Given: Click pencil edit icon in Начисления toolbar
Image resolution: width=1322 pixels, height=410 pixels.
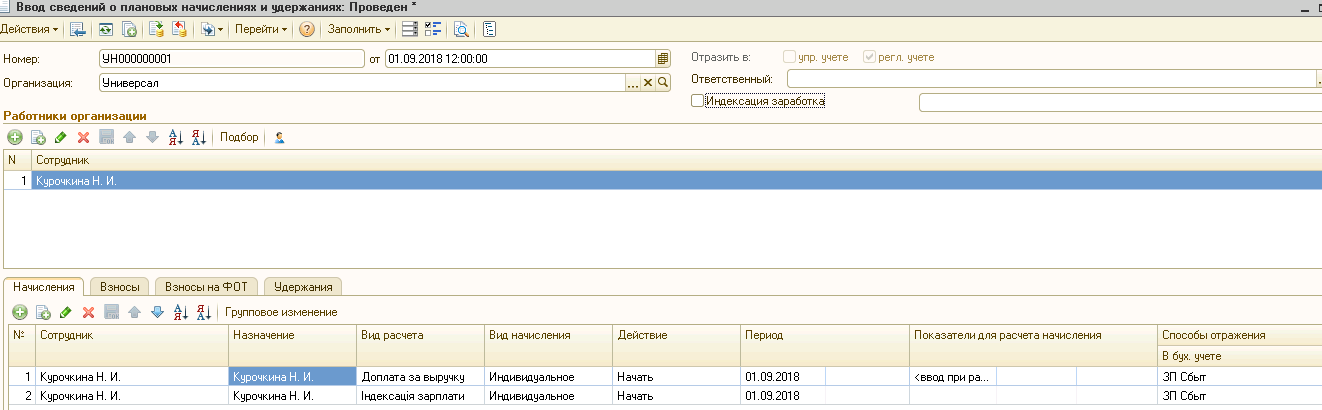Looking at the screenshot, I should pyautogui.click(x=66, y=312).
